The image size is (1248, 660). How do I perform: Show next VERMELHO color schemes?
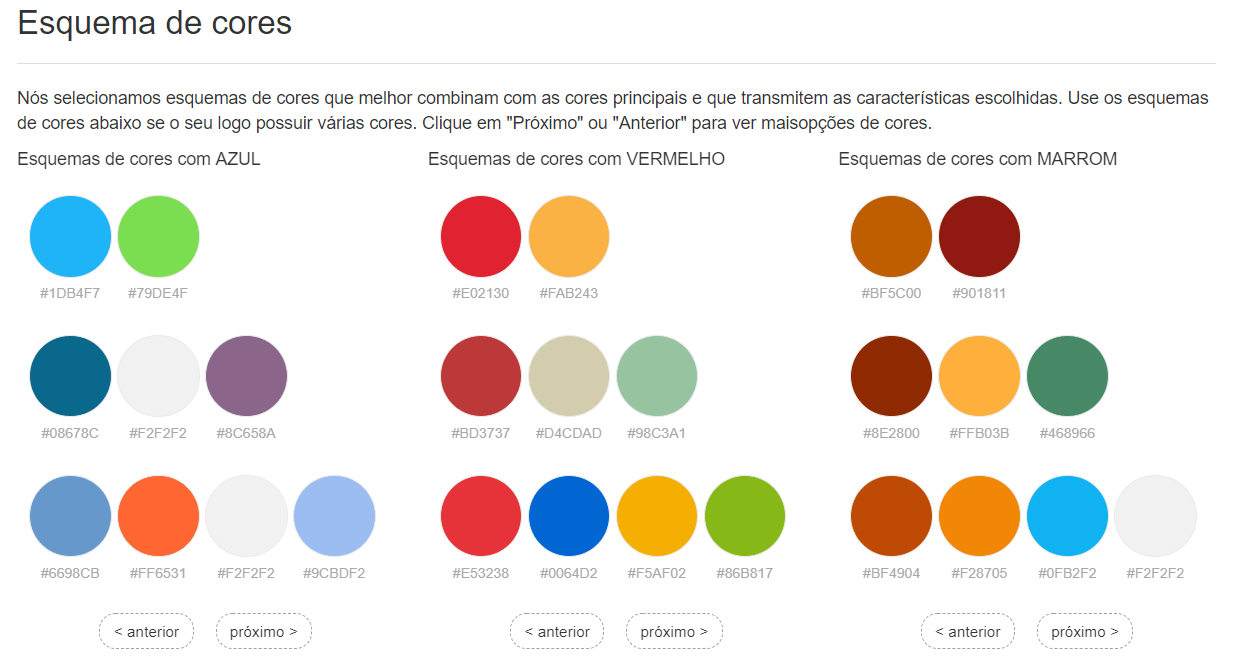[x=674, y=631]
